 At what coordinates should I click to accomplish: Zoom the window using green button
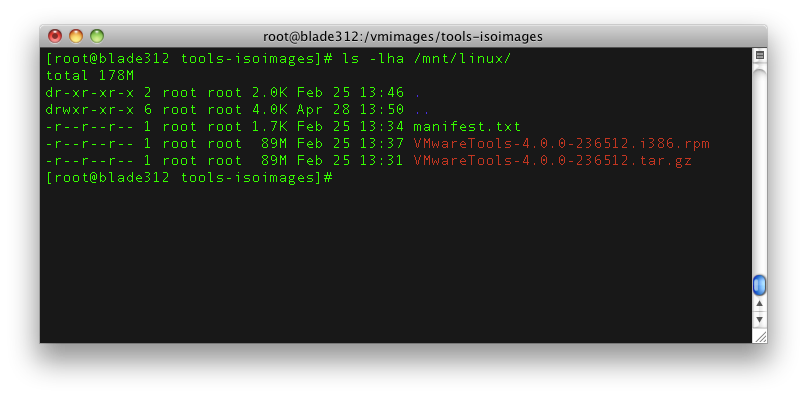(x=97, y=36)
